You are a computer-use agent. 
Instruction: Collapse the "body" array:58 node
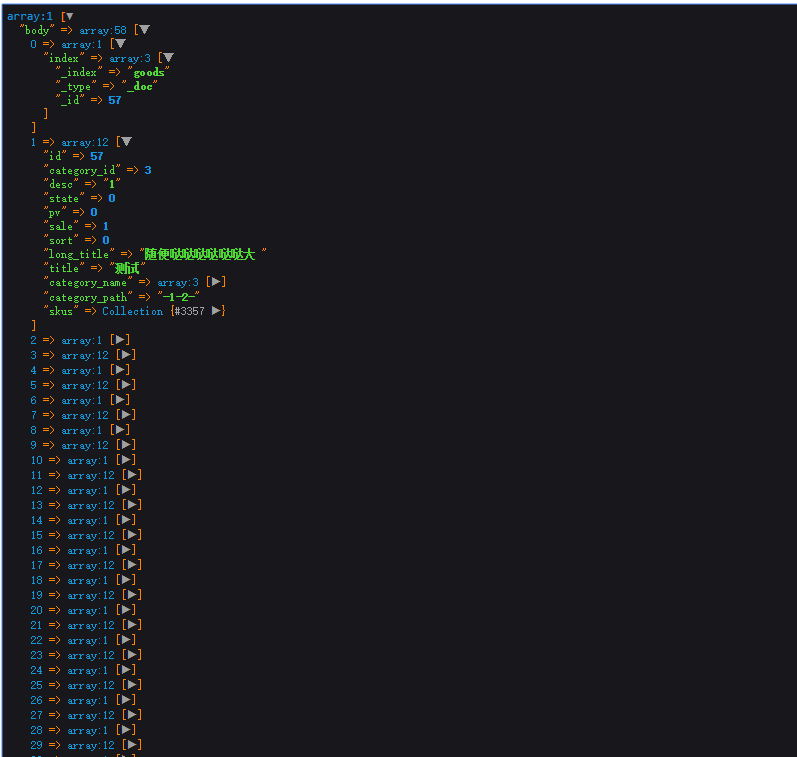pyautogui.click(x=144, y=30)
